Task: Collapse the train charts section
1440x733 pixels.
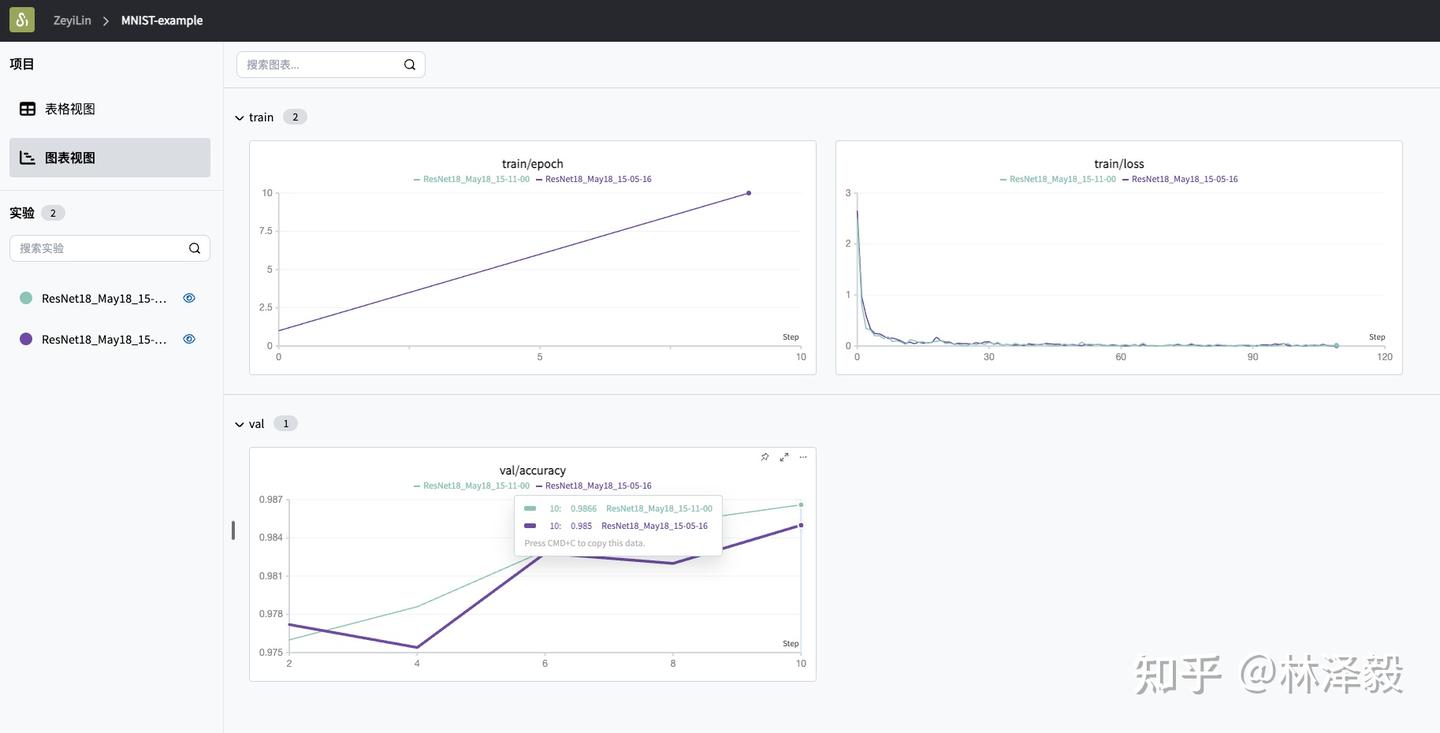Action: [237, 115]
